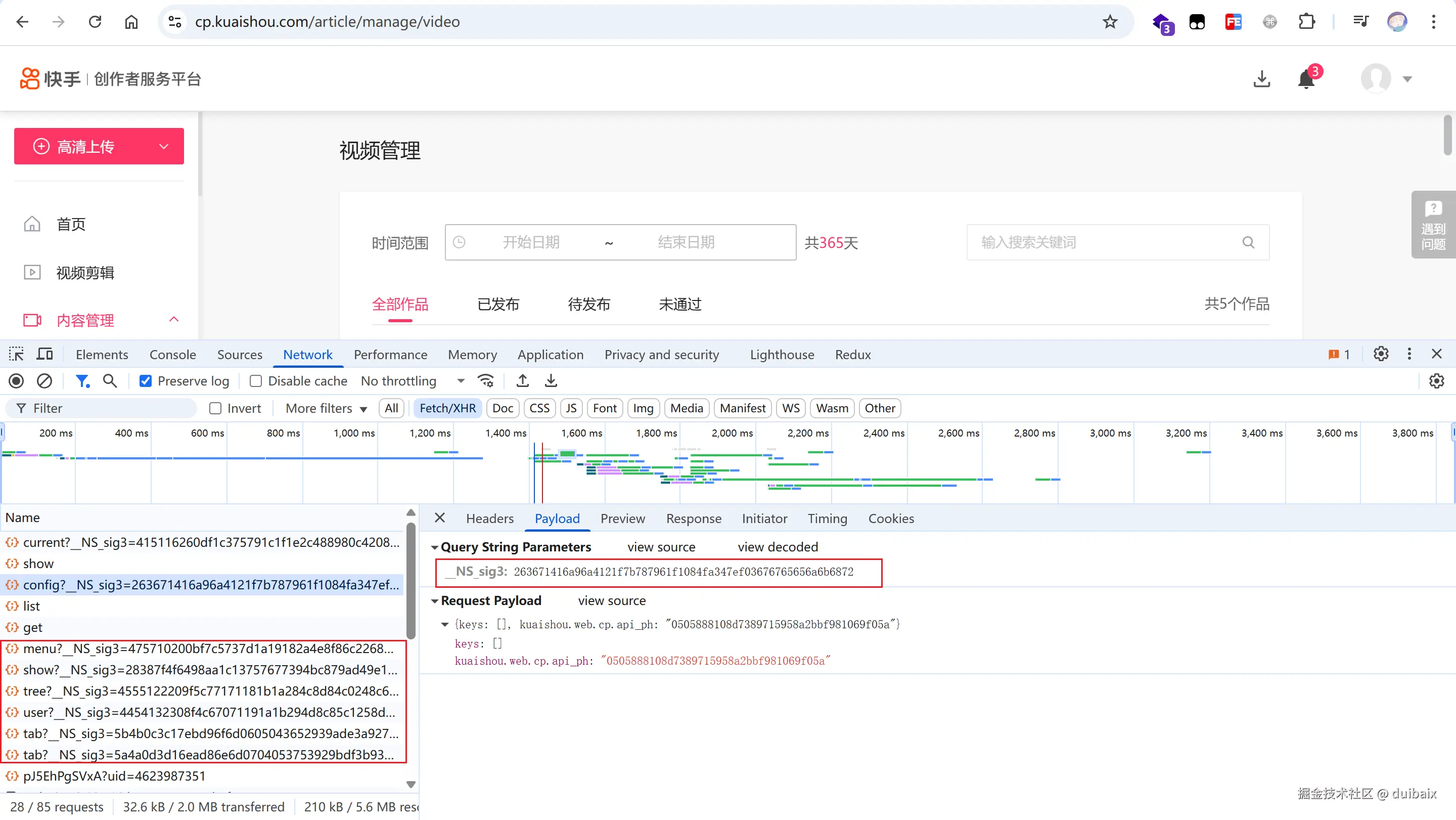Expand the More filters dropdown

point(326,408)
